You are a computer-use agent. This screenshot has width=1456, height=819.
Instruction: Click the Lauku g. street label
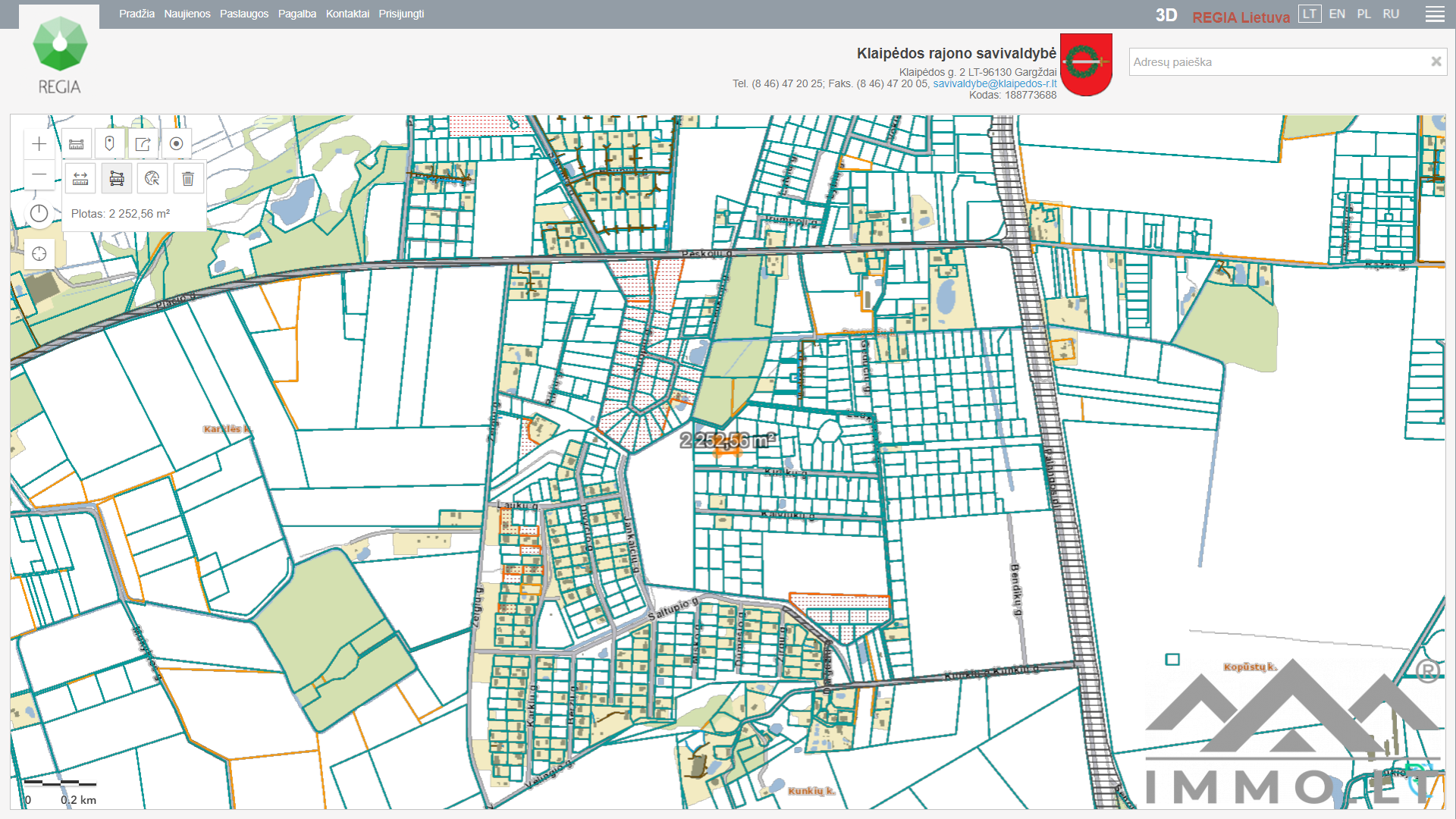(518, 505)
